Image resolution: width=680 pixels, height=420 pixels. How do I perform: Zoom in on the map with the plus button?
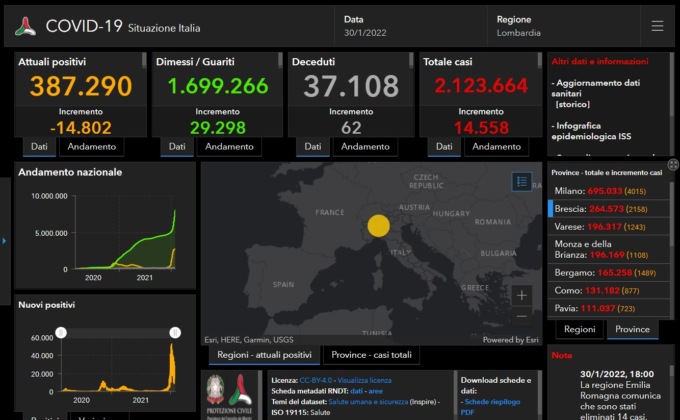coord(522,295)
